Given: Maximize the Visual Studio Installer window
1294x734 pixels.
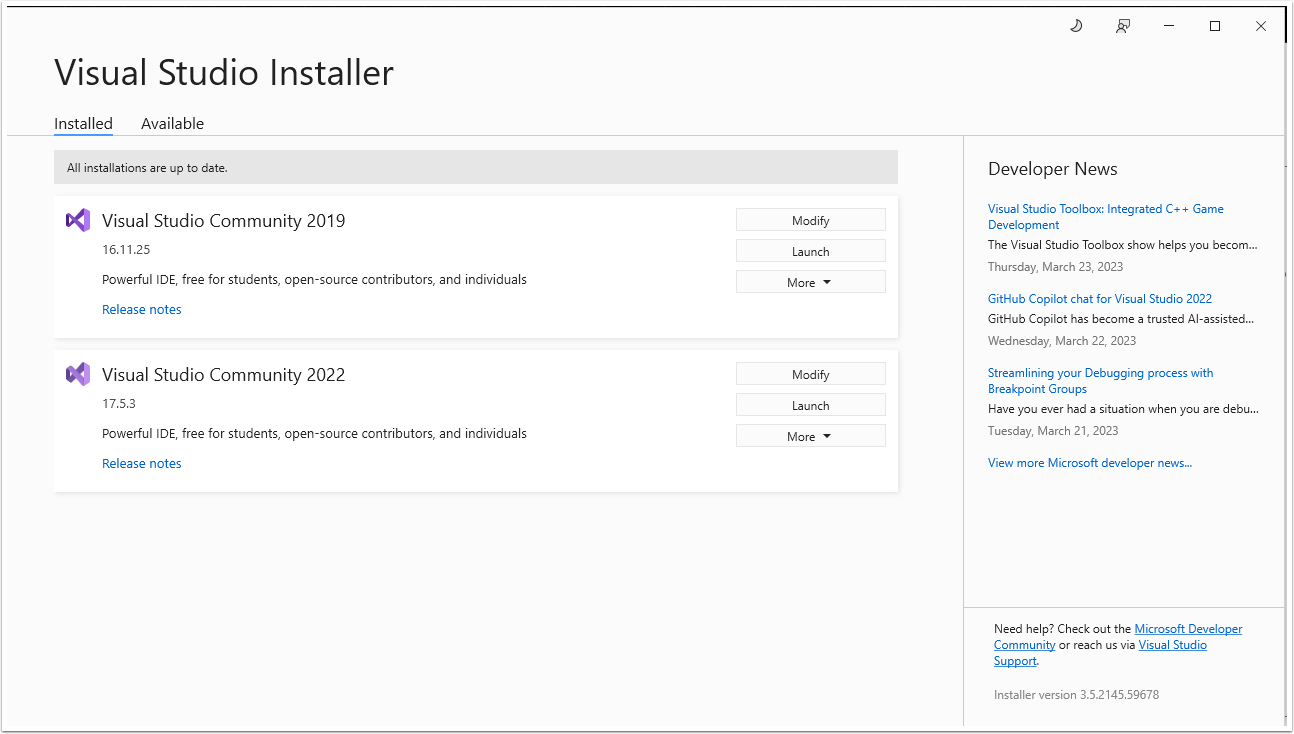Looking at the screenshot, I should [1215, 26].
